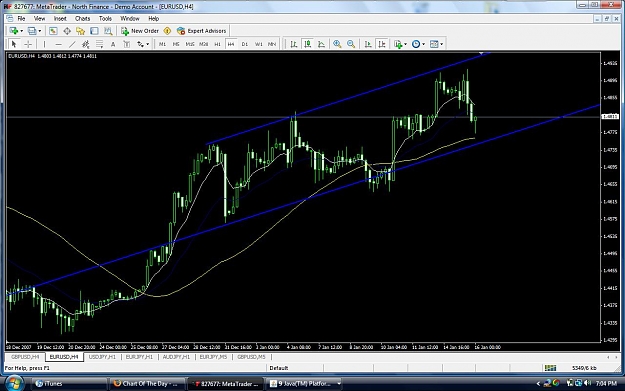
Task: Switch to the EURJPY,M5 chart tab
Action: click(x=213, y=357)
